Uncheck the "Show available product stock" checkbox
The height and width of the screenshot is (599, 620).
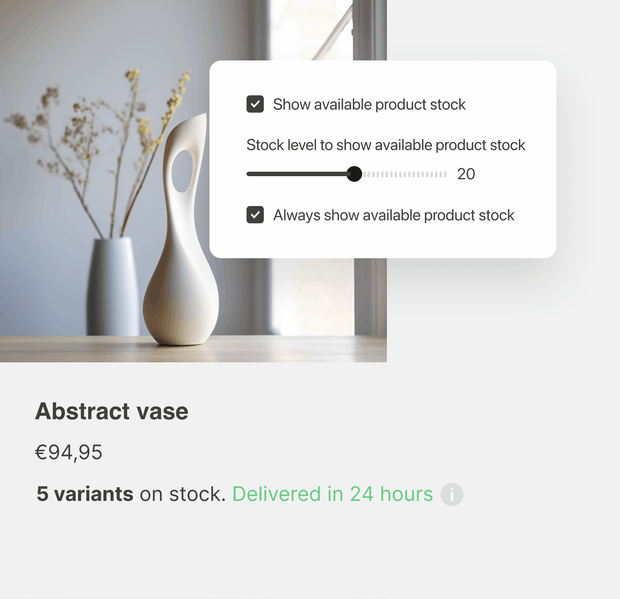pyautogui.click(x=255, y=104)
